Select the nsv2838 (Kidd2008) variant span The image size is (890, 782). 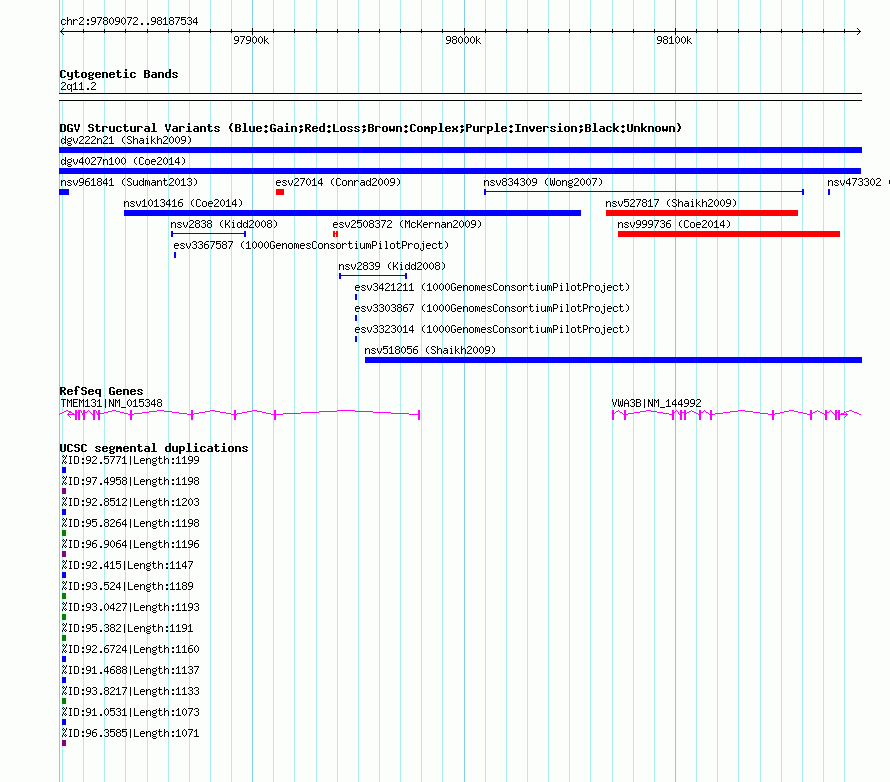[208, 234]
